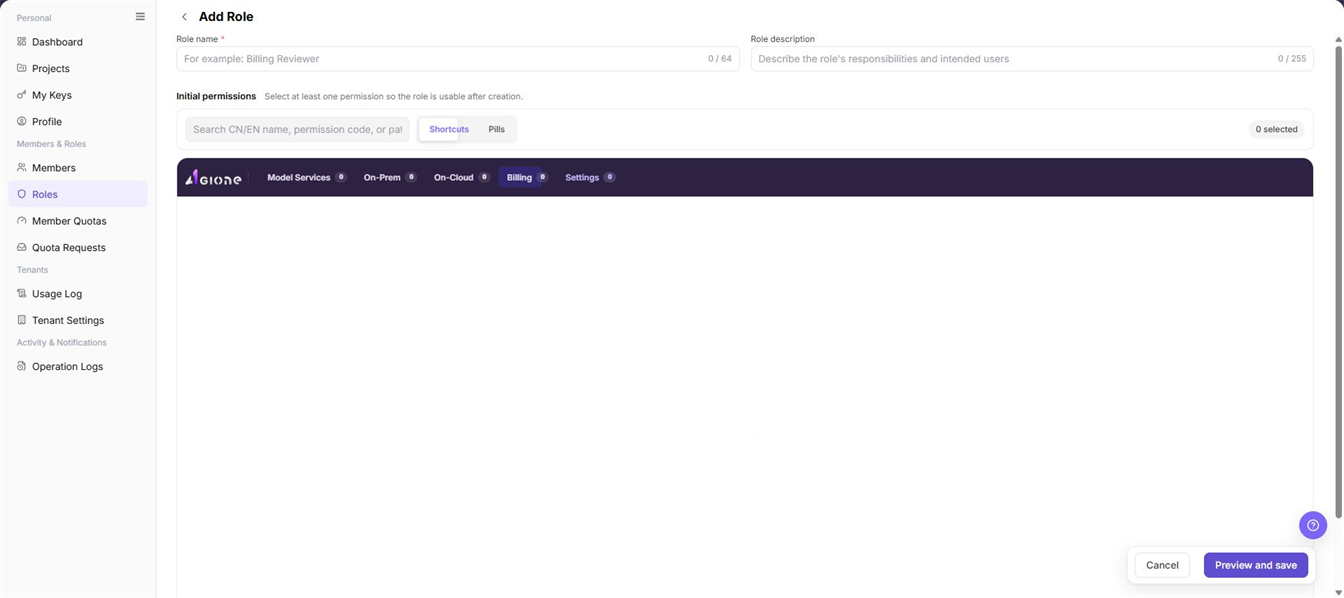Select the Settings permission tab
The image size is (1344, 598).
point(590,177)
